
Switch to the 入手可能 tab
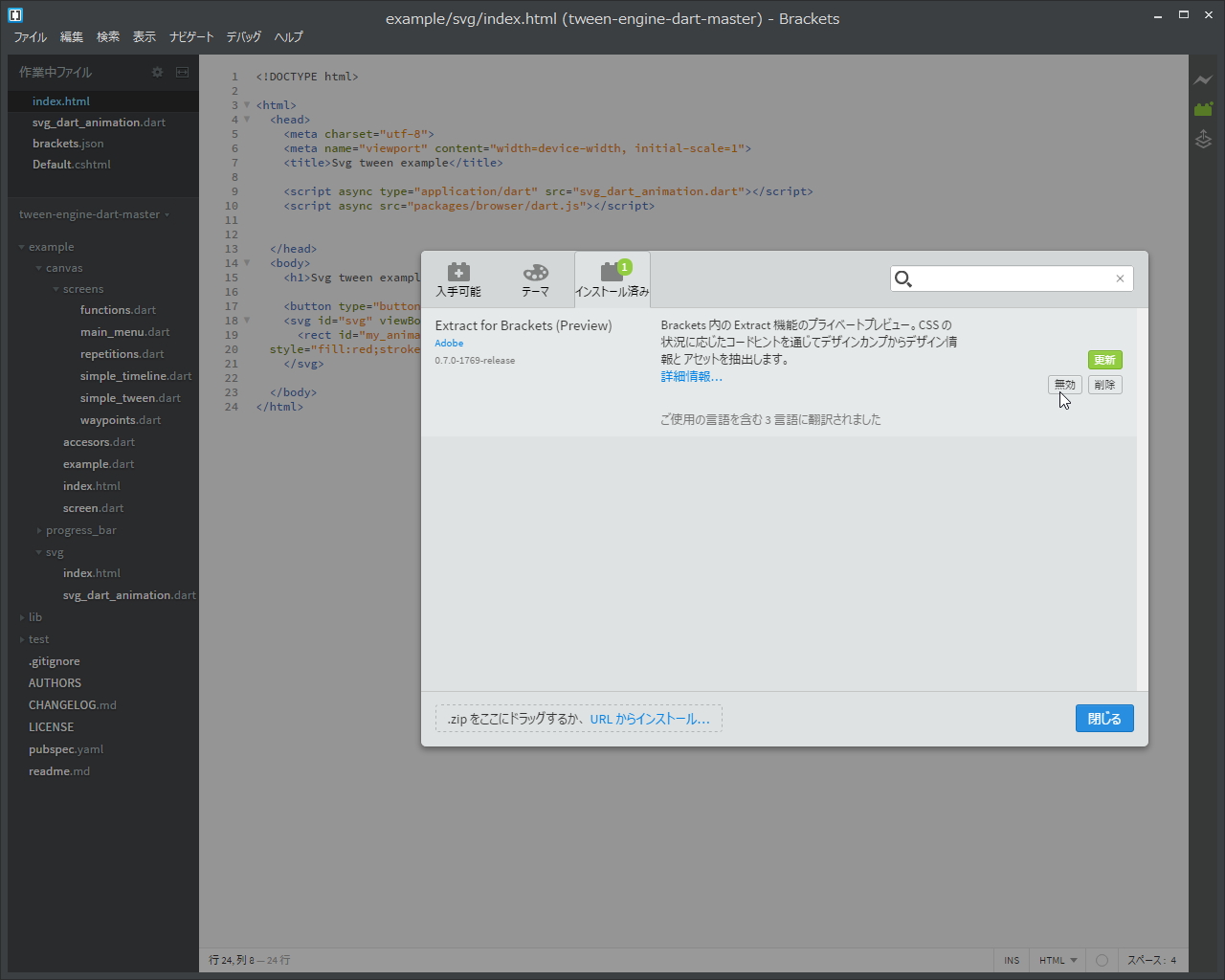tap(458, 279)
